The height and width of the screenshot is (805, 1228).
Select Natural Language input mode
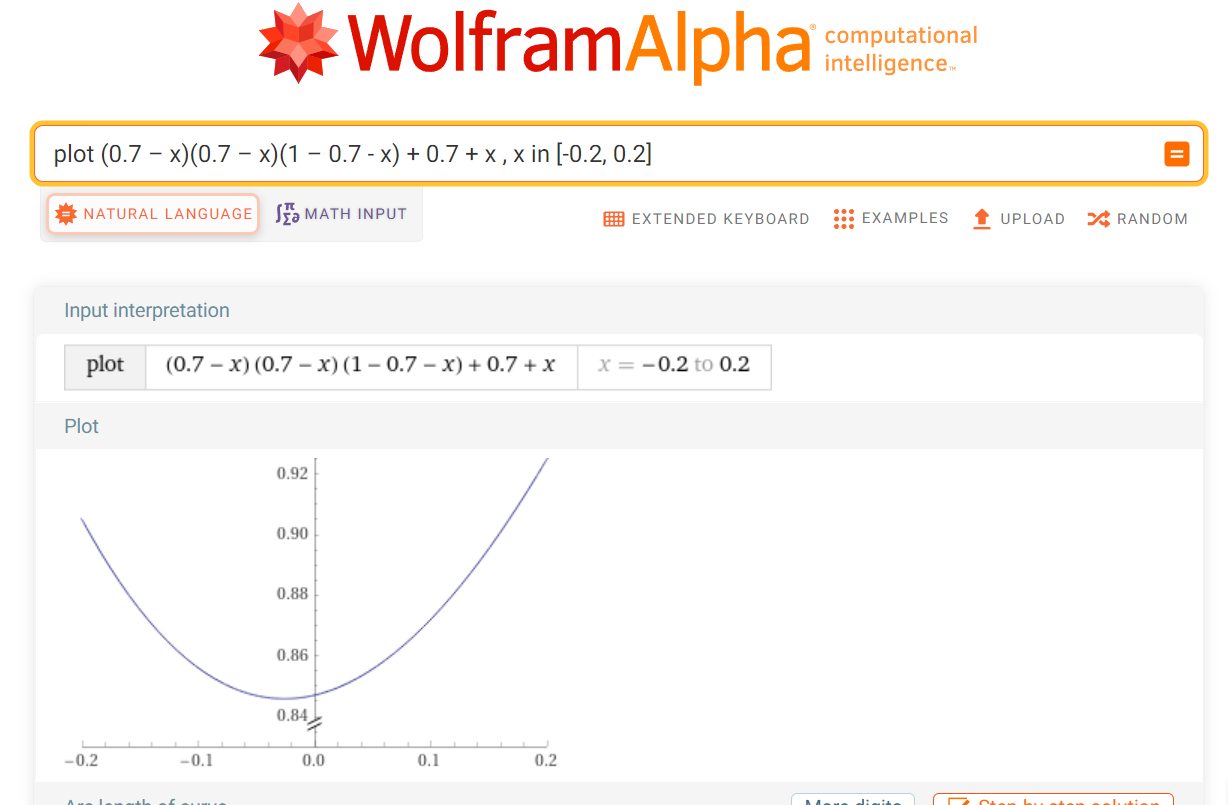(153, 214)
